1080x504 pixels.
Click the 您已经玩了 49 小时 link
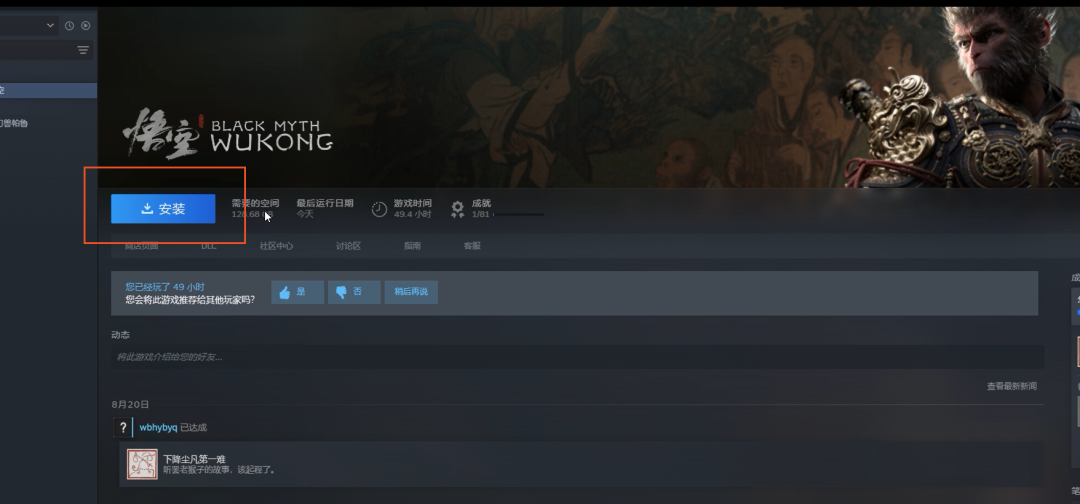[x=165, y=286]
